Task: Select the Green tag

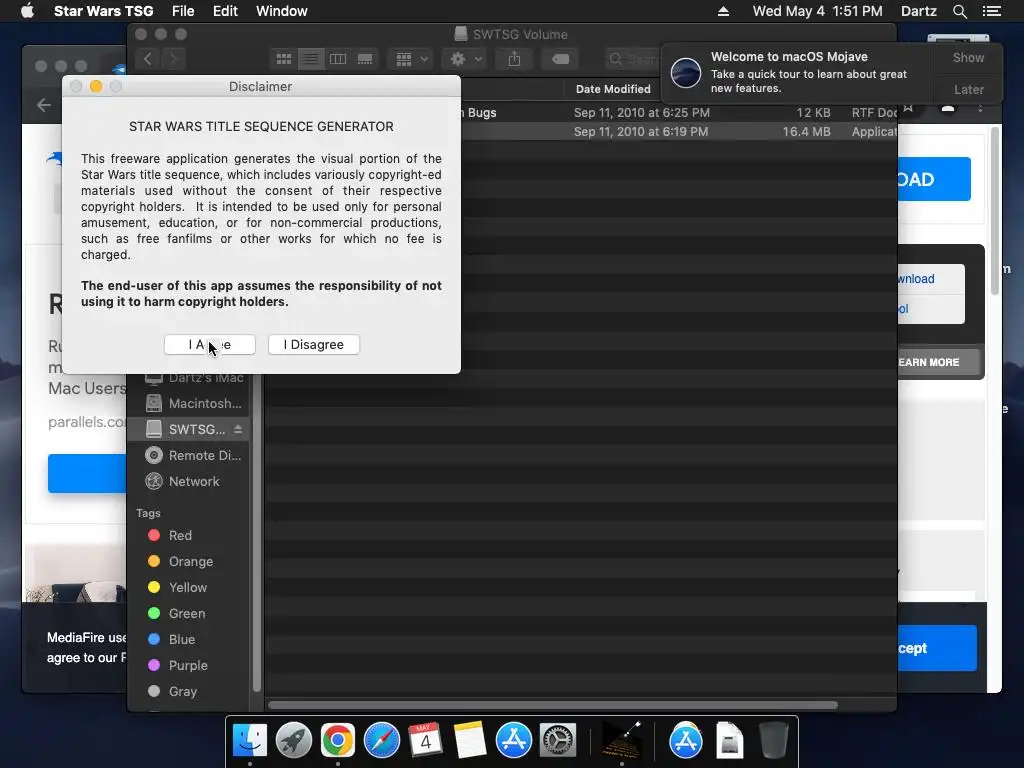Action: (187, 614)
